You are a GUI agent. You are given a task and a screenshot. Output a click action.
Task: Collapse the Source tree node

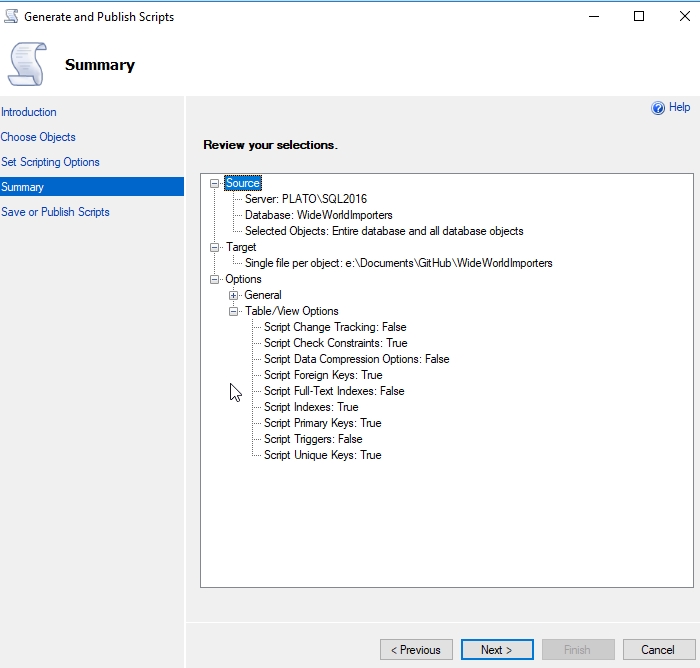coord(215,183)
